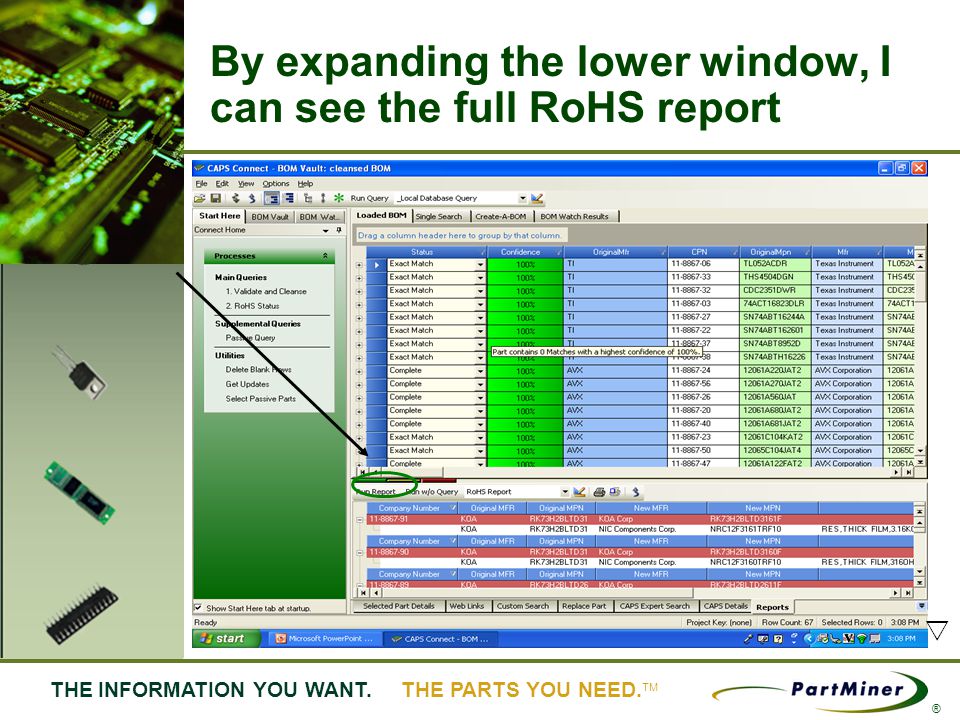Click the system tray help question icon
Image resolution: width=960 pixels, height=720 pixels.
pos(778,639)
